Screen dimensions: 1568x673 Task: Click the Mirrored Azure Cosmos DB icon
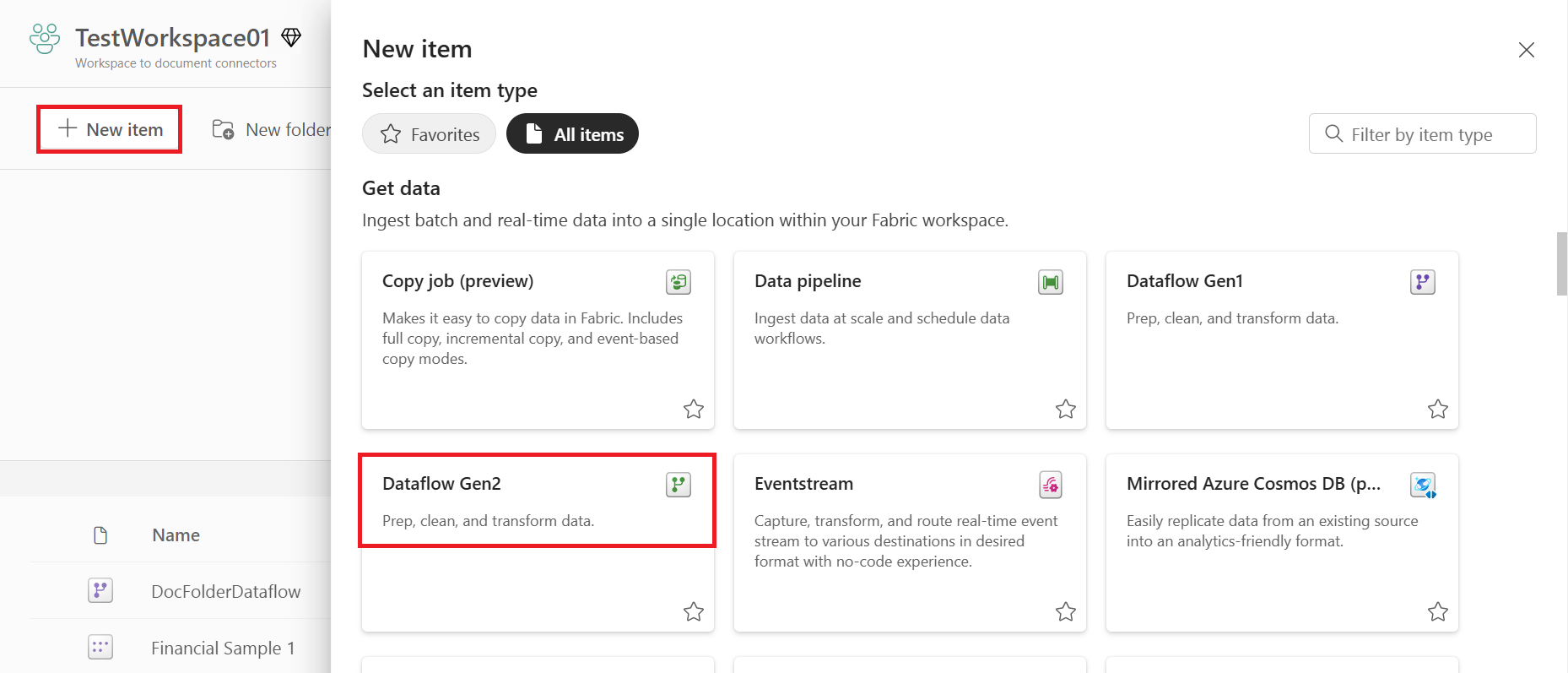pos(1423,485)
